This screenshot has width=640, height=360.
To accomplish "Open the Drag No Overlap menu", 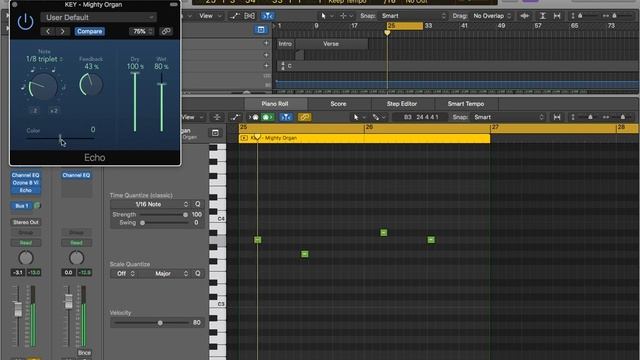I will [492, 16].
